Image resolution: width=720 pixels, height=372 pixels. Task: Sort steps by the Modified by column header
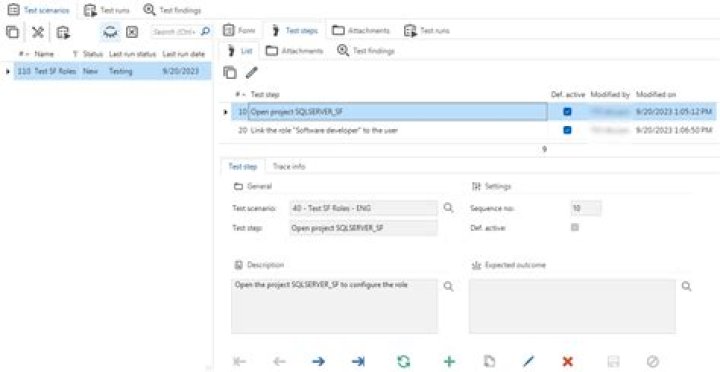click(x=610, y=94)
